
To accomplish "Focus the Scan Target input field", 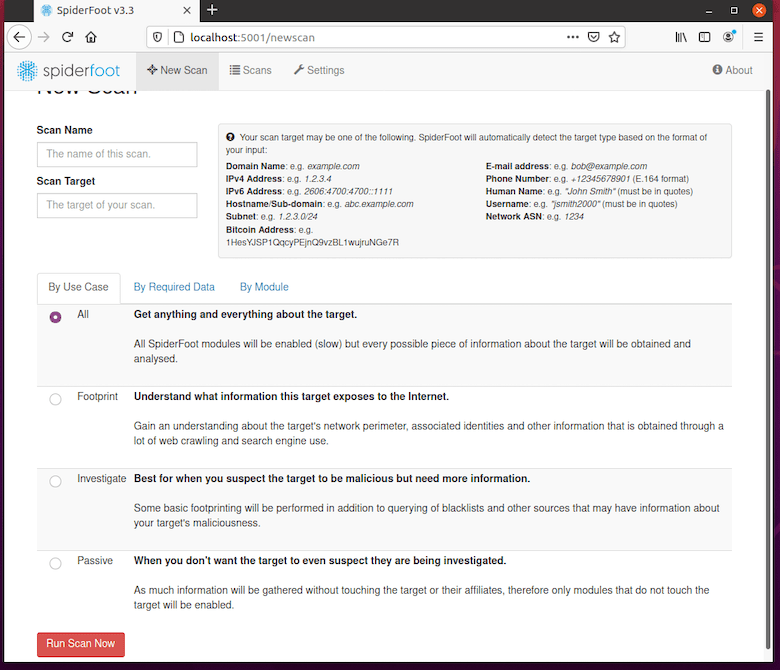I will click(117, 205).
